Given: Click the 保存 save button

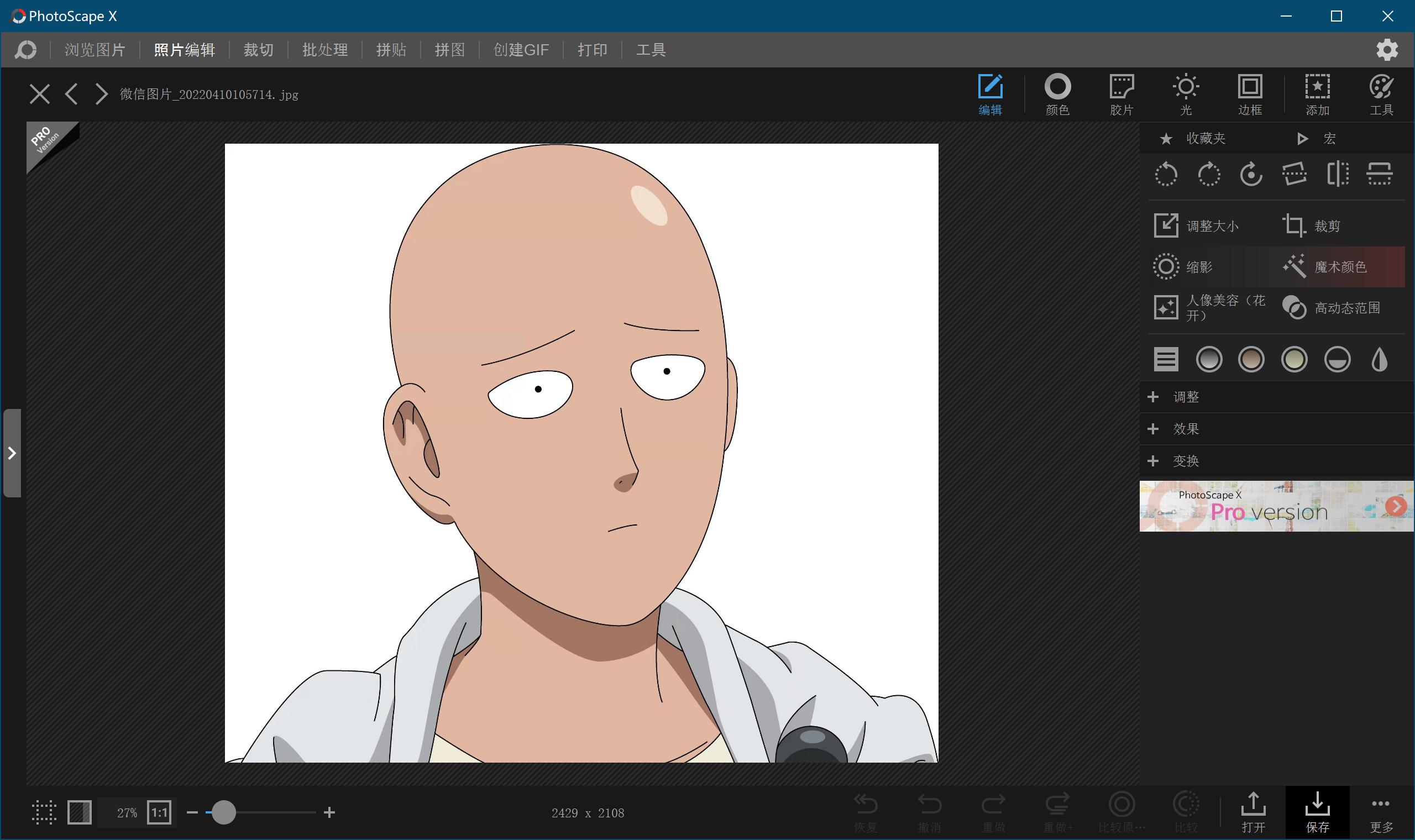Looking at the screenshot, I should pos(1317,813).
